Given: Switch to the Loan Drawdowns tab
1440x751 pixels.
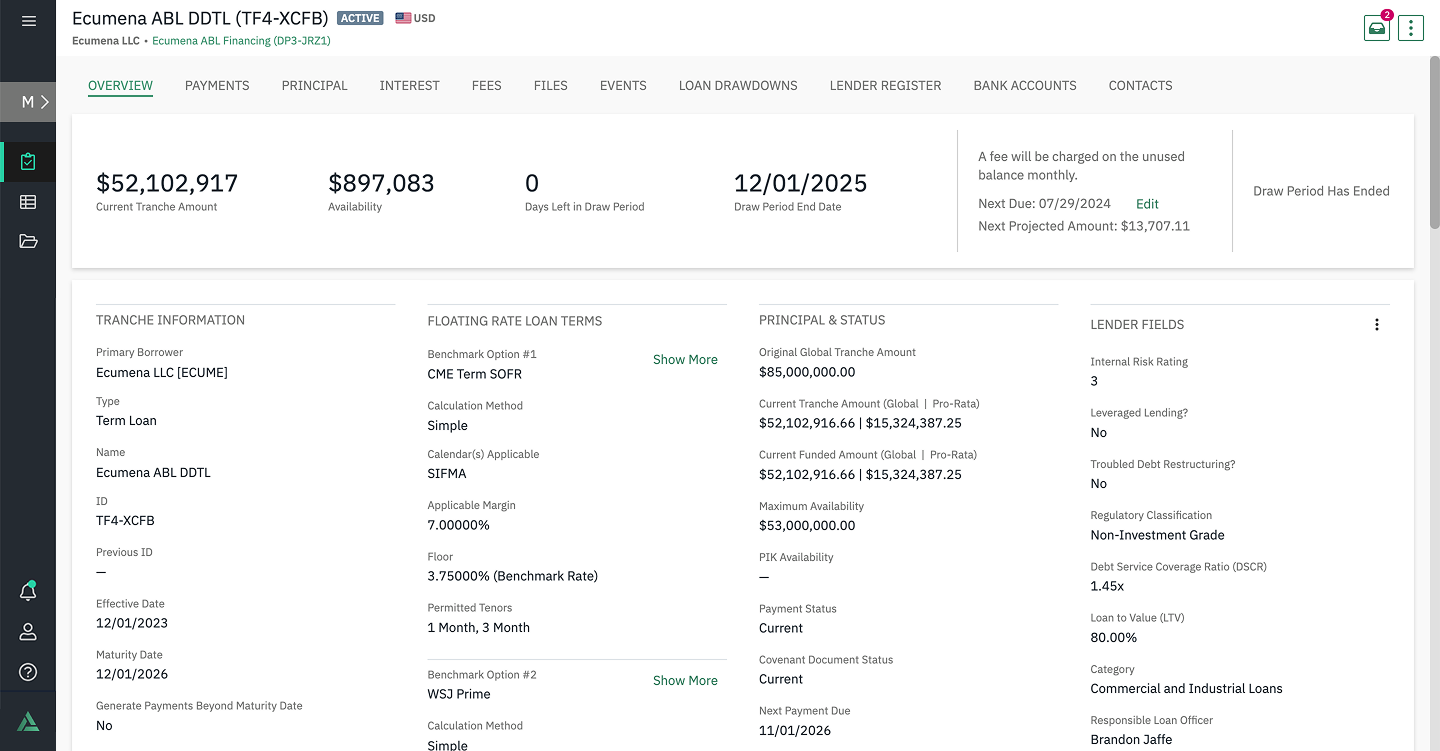Looking at the screenshot, I should pos(738,85).
